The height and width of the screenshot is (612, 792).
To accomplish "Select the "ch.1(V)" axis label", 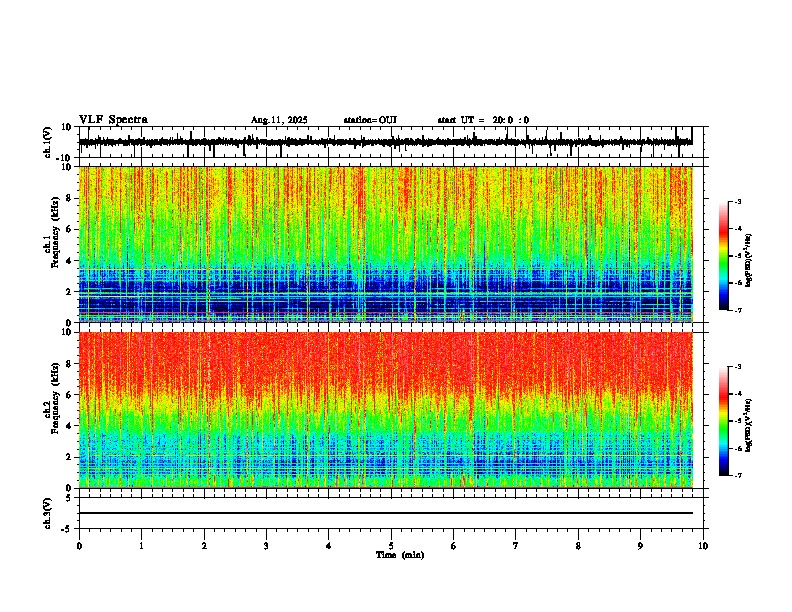I will tap(48, 142).
